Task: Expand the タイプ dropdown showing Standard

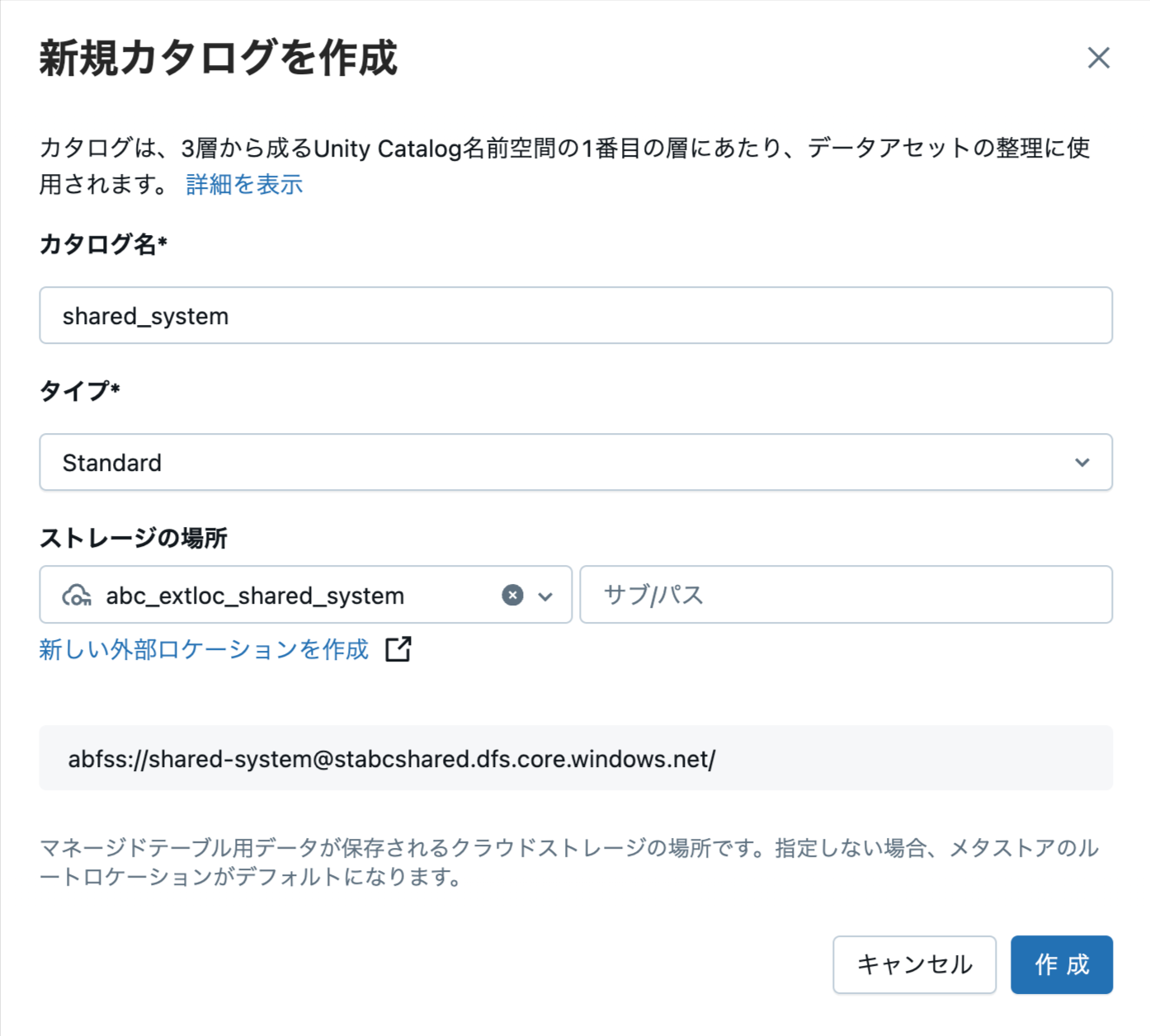Action: tap(576, 462)
